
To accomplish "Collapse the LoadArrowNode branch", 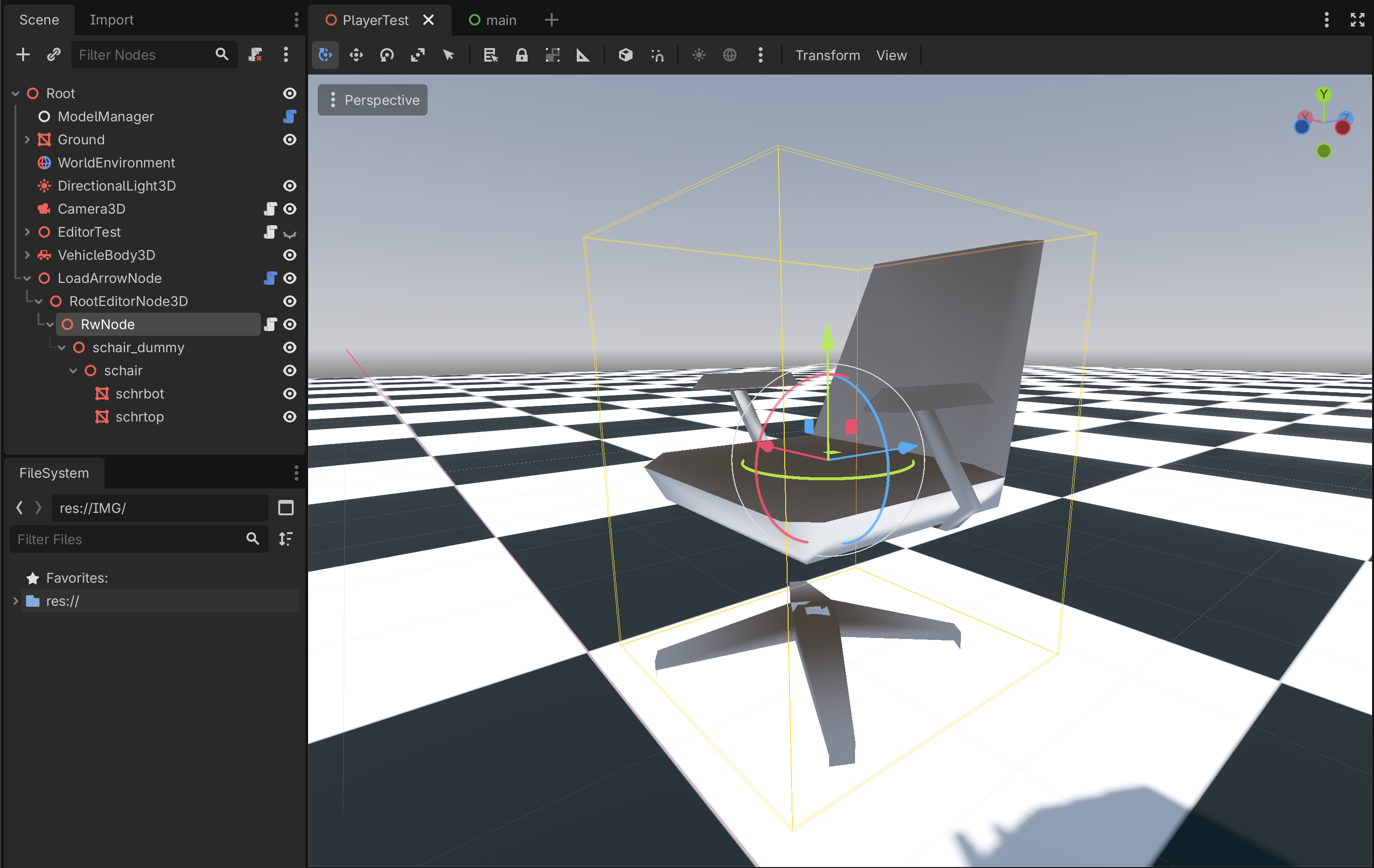I will pyautogui.click(x=27, y=278).
